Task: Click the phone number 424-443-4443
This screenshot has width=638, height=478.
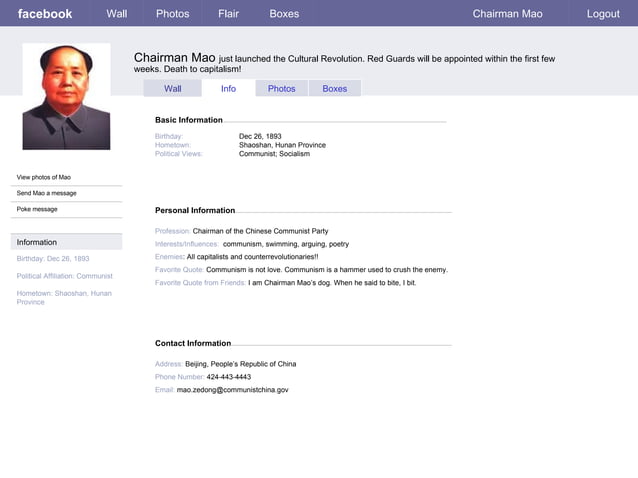Action: (229, 377)
